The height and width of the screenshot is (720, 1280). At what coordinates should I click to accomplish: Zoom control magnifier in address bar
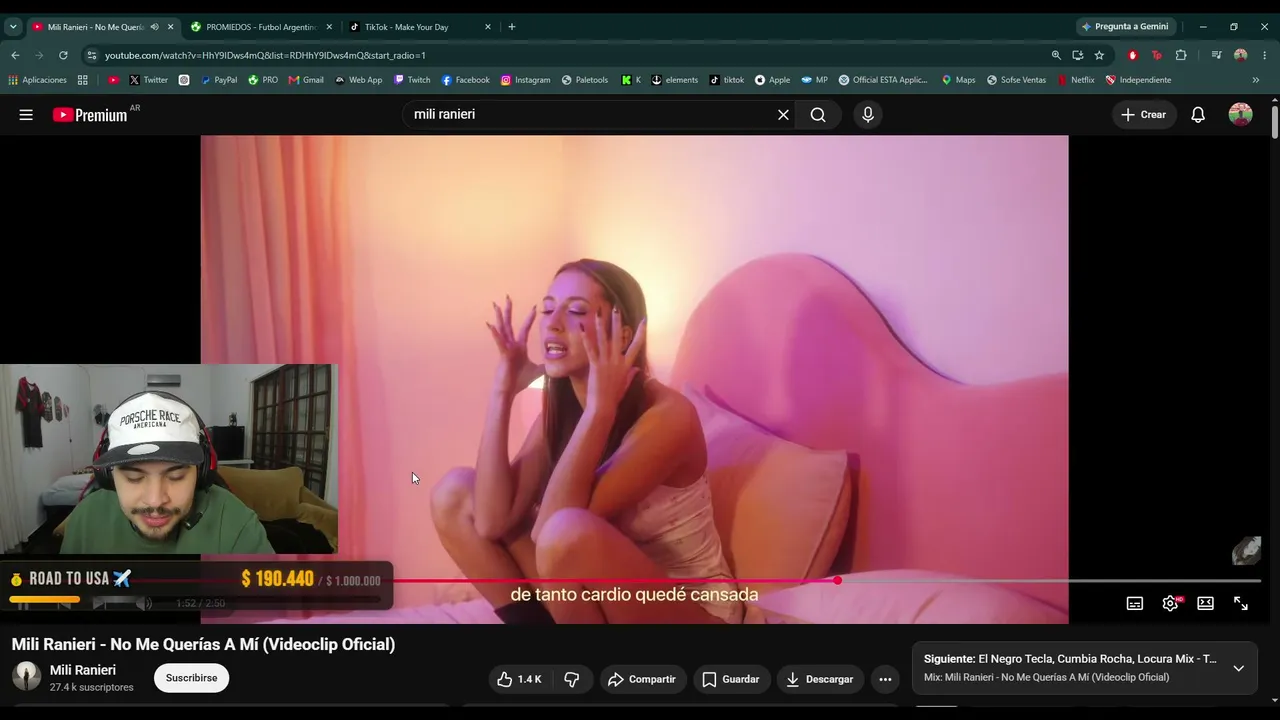coord(1056,55)
